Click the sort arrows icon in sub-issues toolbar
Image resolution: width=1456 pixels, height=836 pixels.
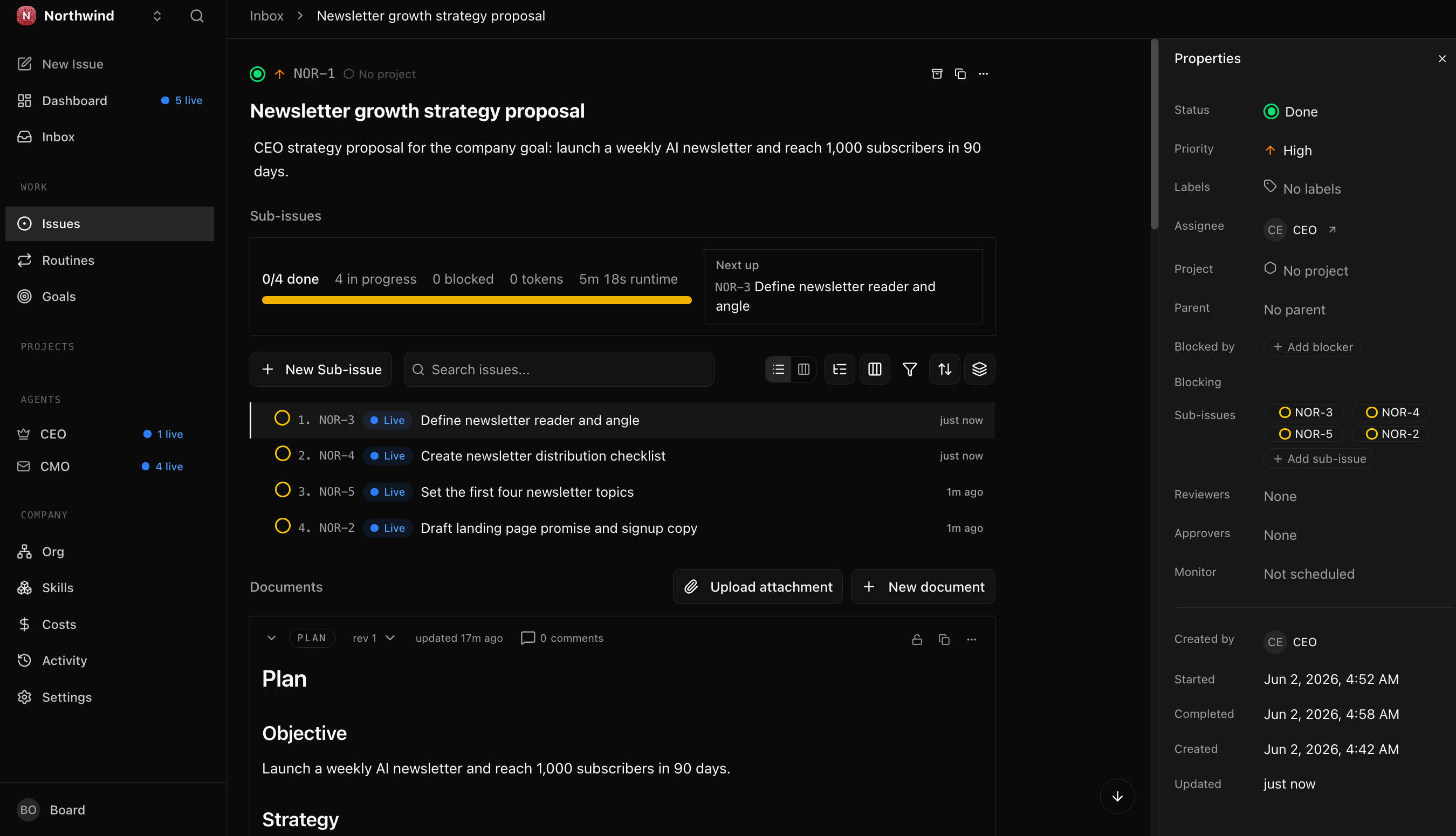point(945,369)
